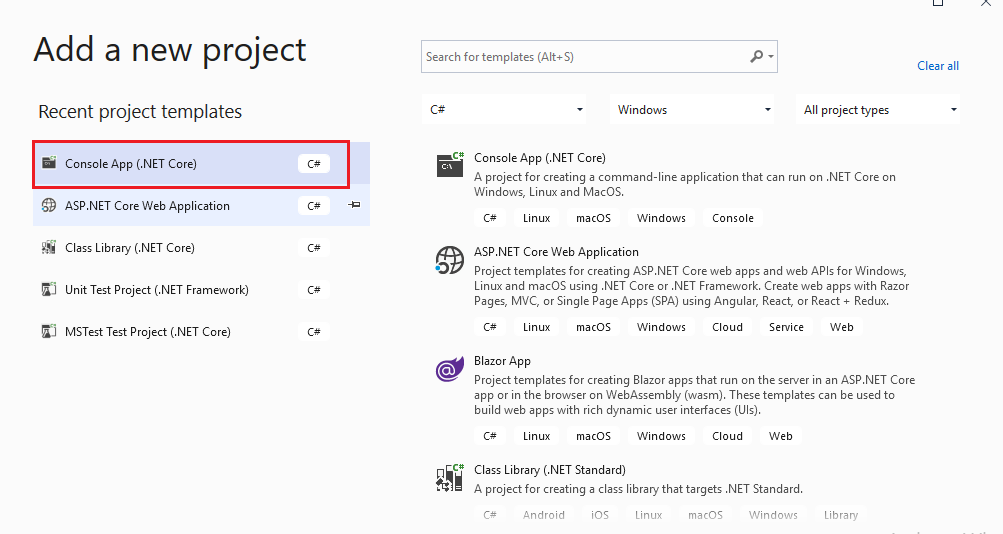Viewport: 1003px width, 534px height.
Task: Click the Class Library (.NET Standard) template icon
Action: pyautogui.click(x=450, y=478)
